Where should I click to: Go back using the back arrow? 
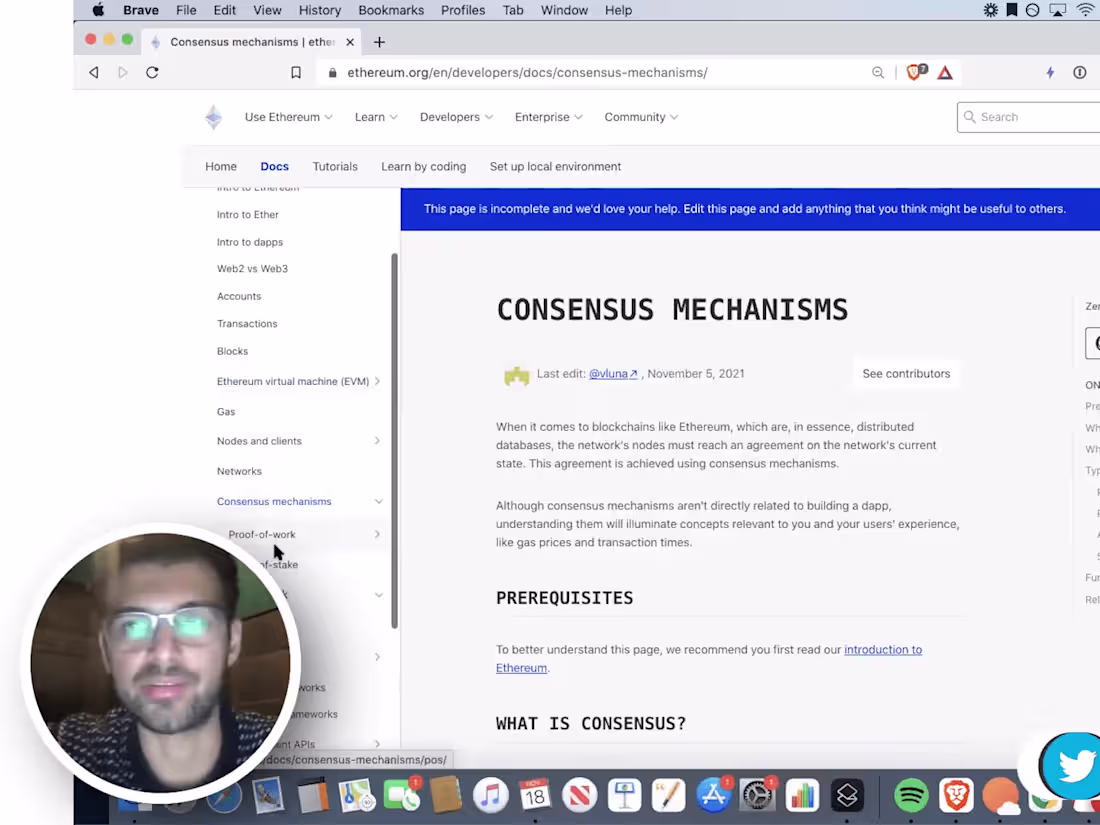pyautogui.click(x=94, y=72)
